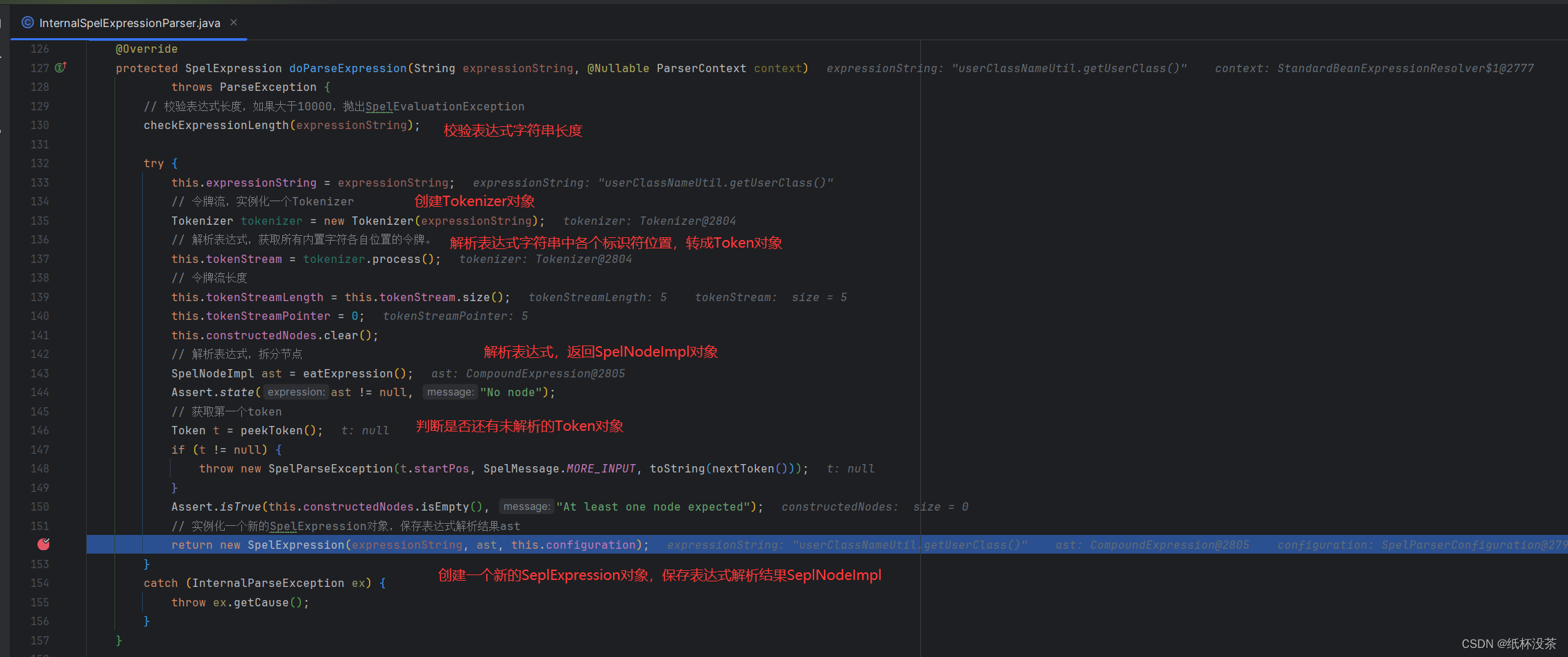
Task: Click the @Override annotation
Action: (x=146, y=49)
